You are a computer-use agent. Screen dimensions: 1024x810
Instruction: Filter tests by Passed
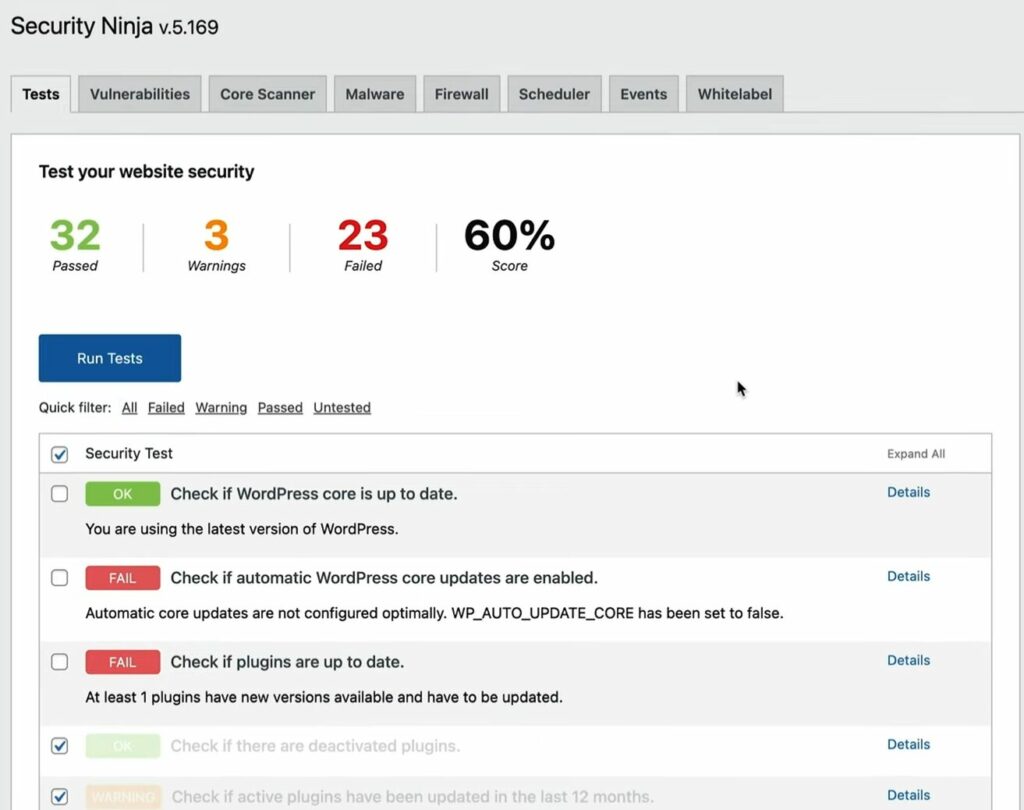point(280,408)
